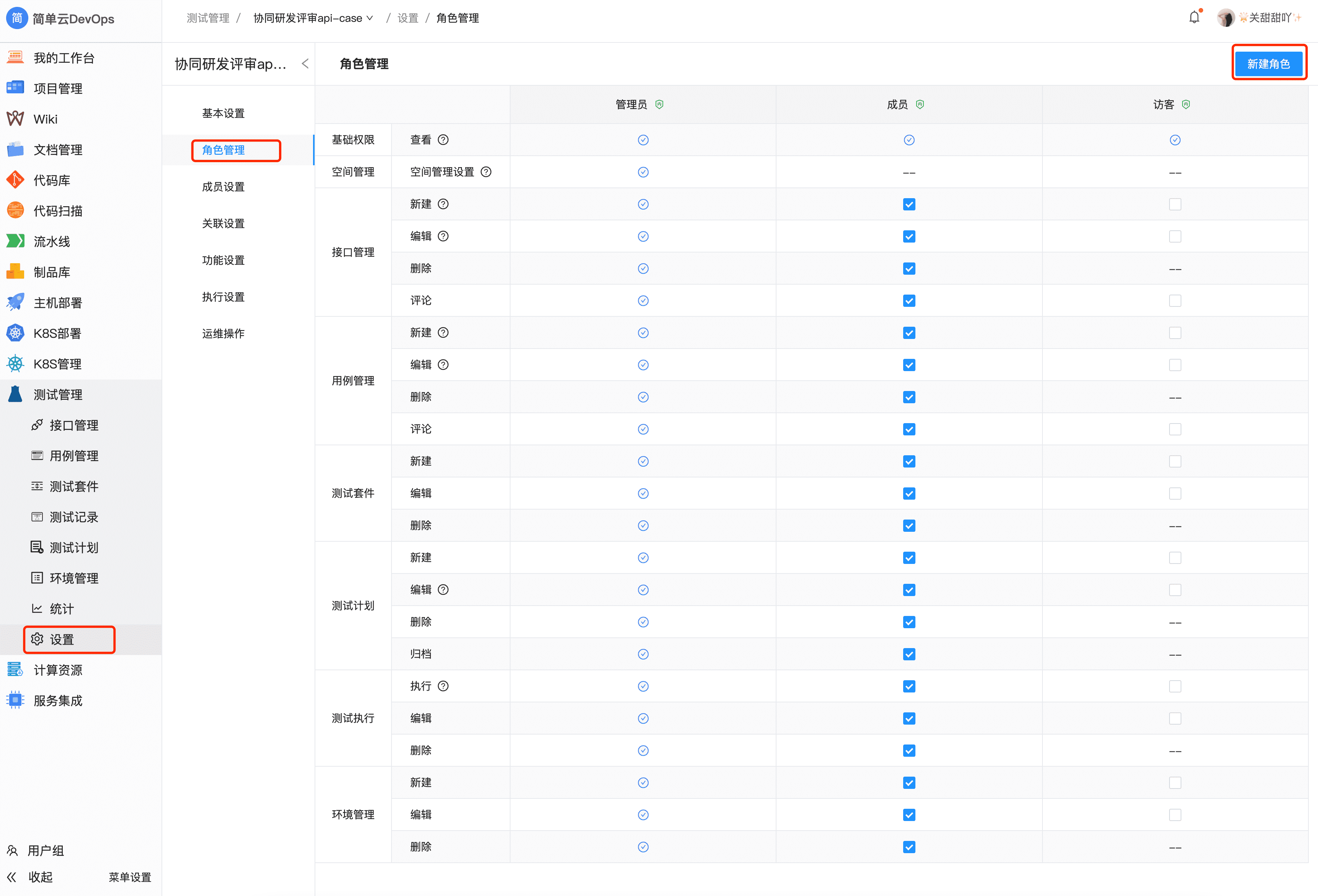Click the 代码库 git icon
This screenshot has width=1318, height=896.
[15, 180]
